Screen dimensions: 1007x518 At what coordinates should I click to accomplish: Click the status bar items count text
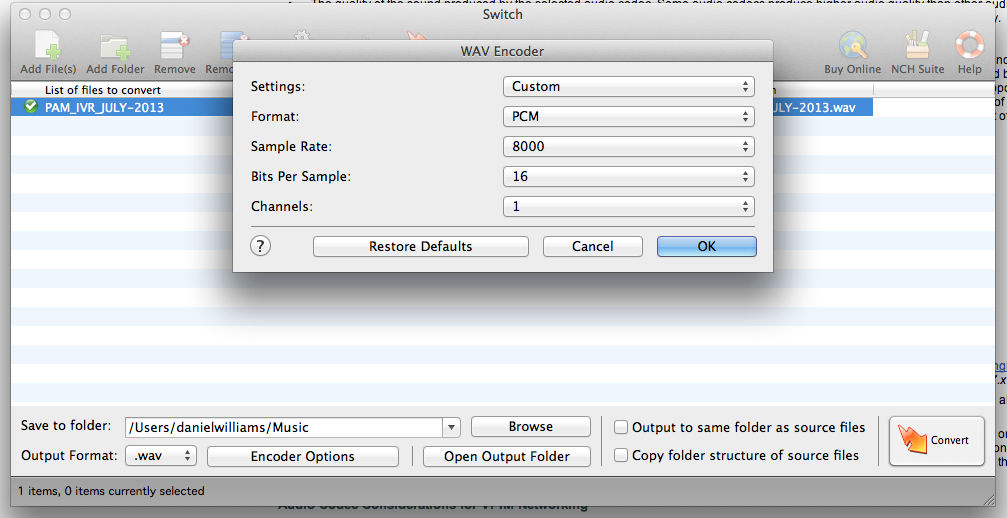(111, 491)
